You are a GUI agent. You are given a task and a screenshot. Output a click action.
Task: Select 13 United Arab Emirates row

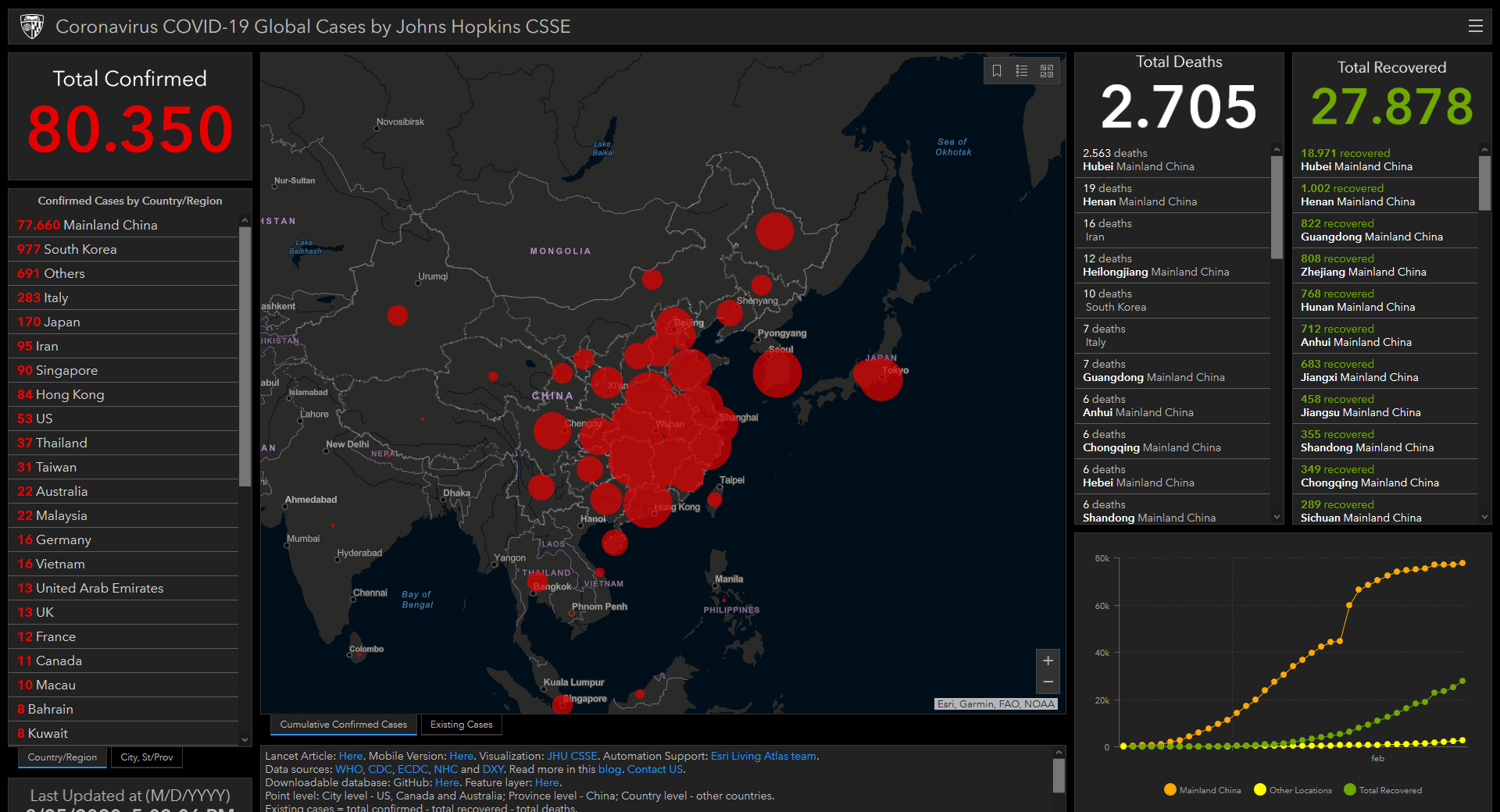[123, 588]
